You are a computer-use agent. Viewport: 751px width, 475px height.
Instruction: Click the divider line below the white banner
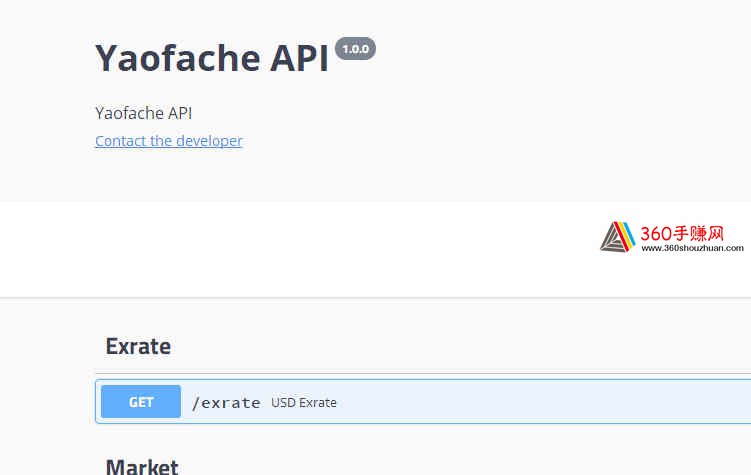[376, 298]
